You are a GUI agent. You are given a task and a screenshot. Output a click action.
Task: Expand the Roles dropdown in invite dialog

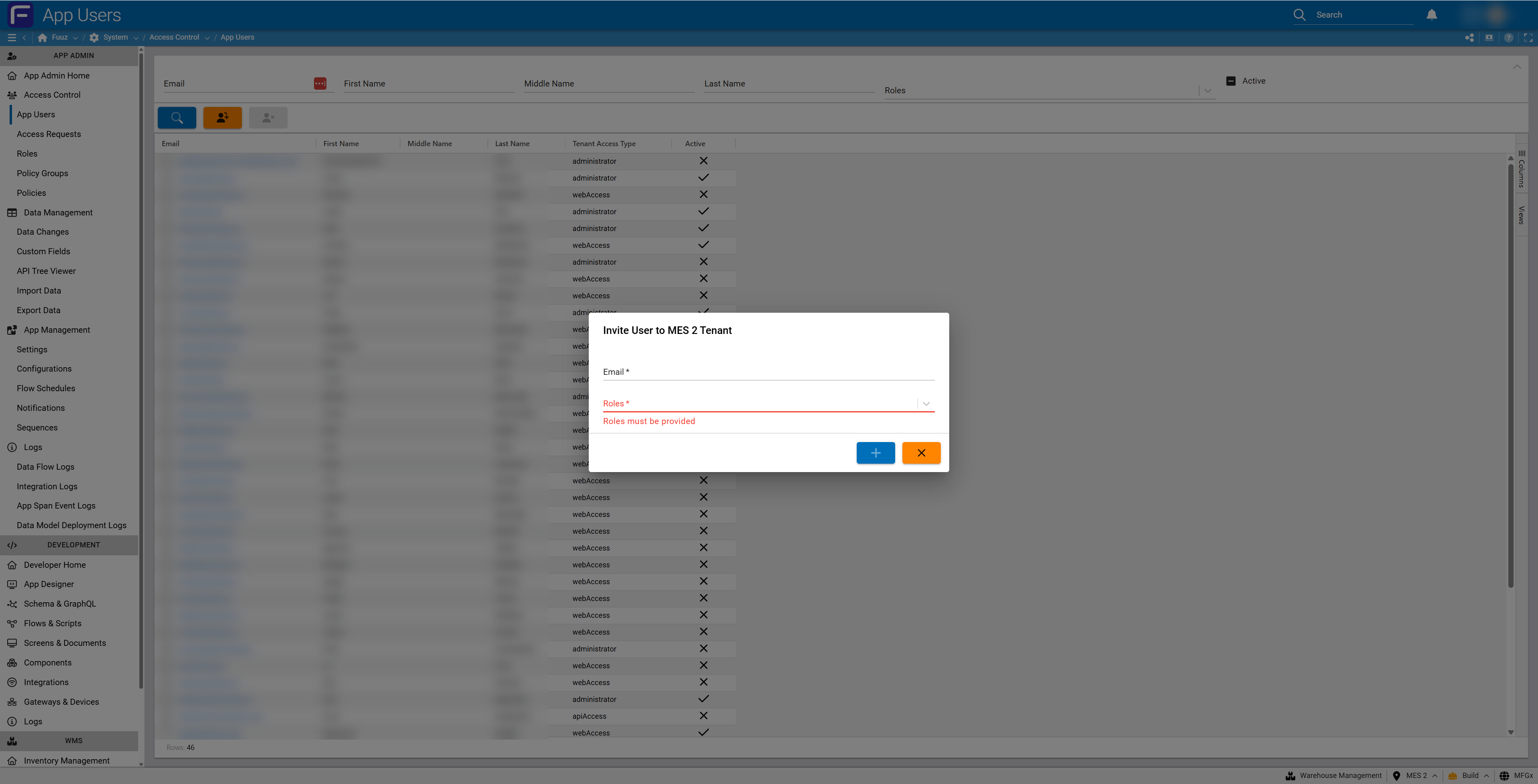click(x=926, y=404)
